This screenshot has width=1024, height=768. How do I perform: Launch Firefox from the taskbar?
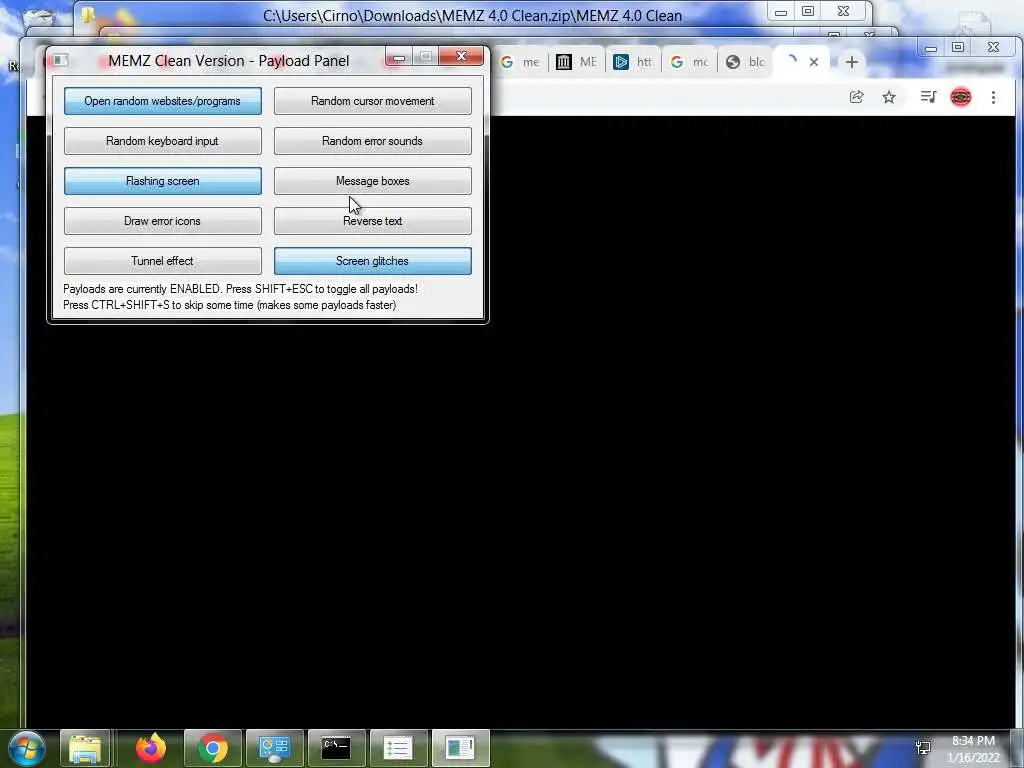(151, 748)
